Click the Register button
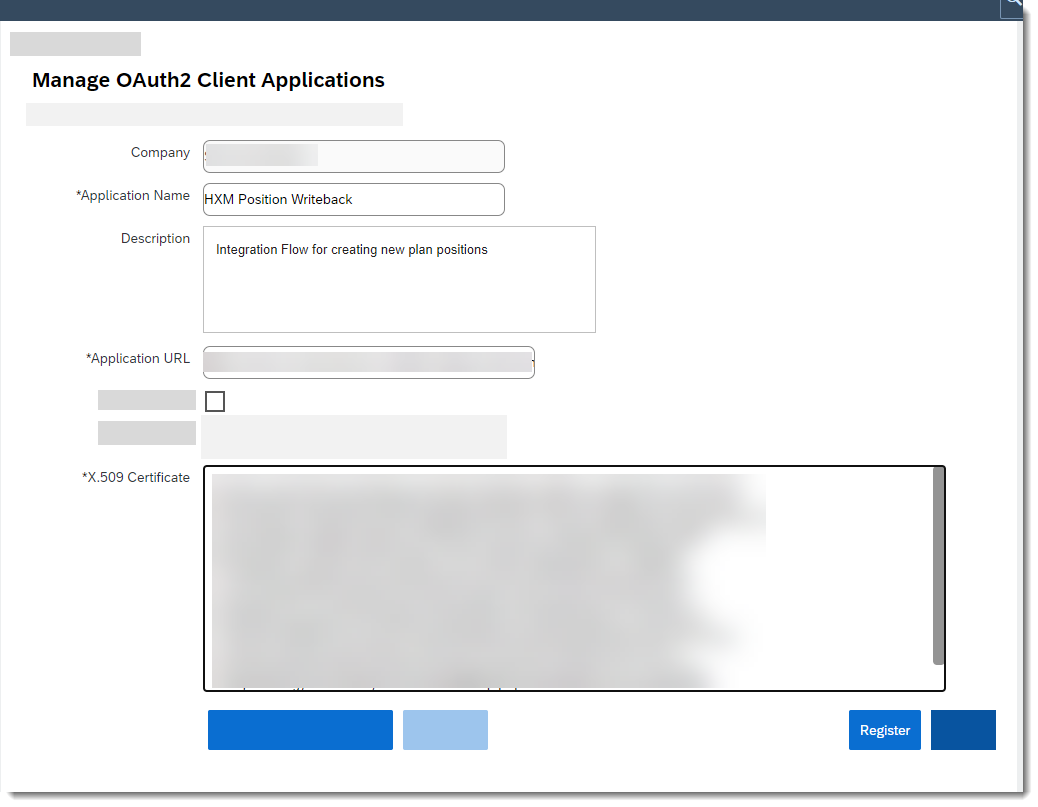 click(x=884, y=730)
